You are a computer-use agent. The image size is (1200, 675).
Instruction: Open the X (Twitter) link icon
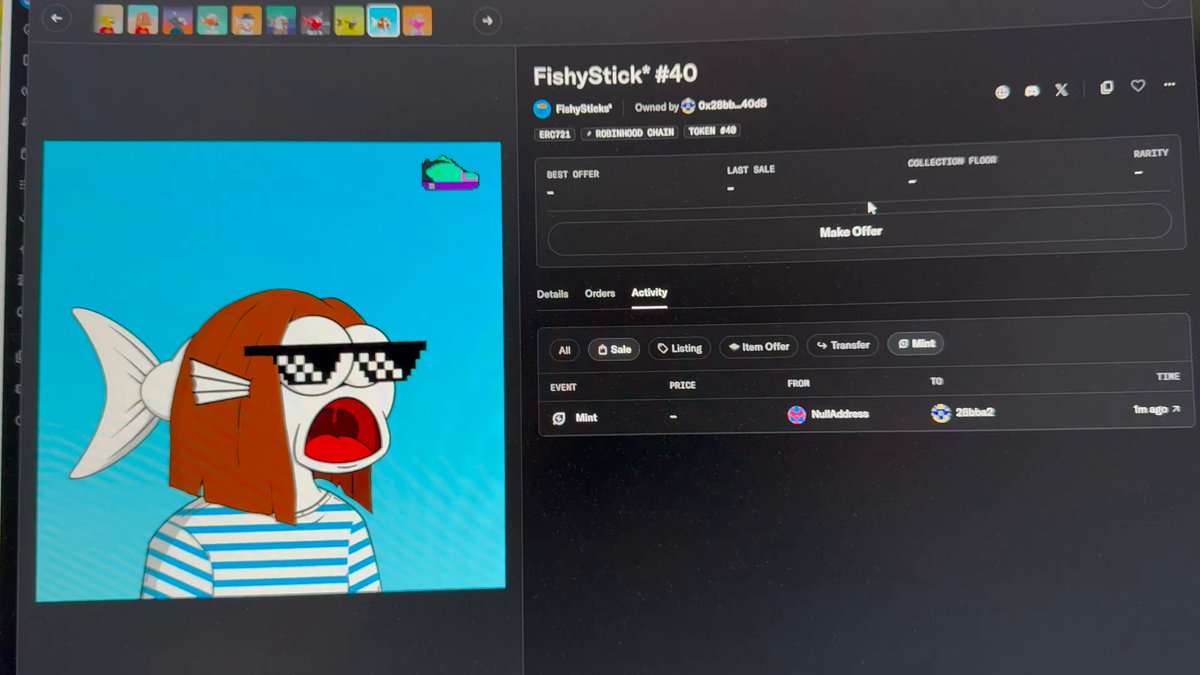[x=1062, y=90]
